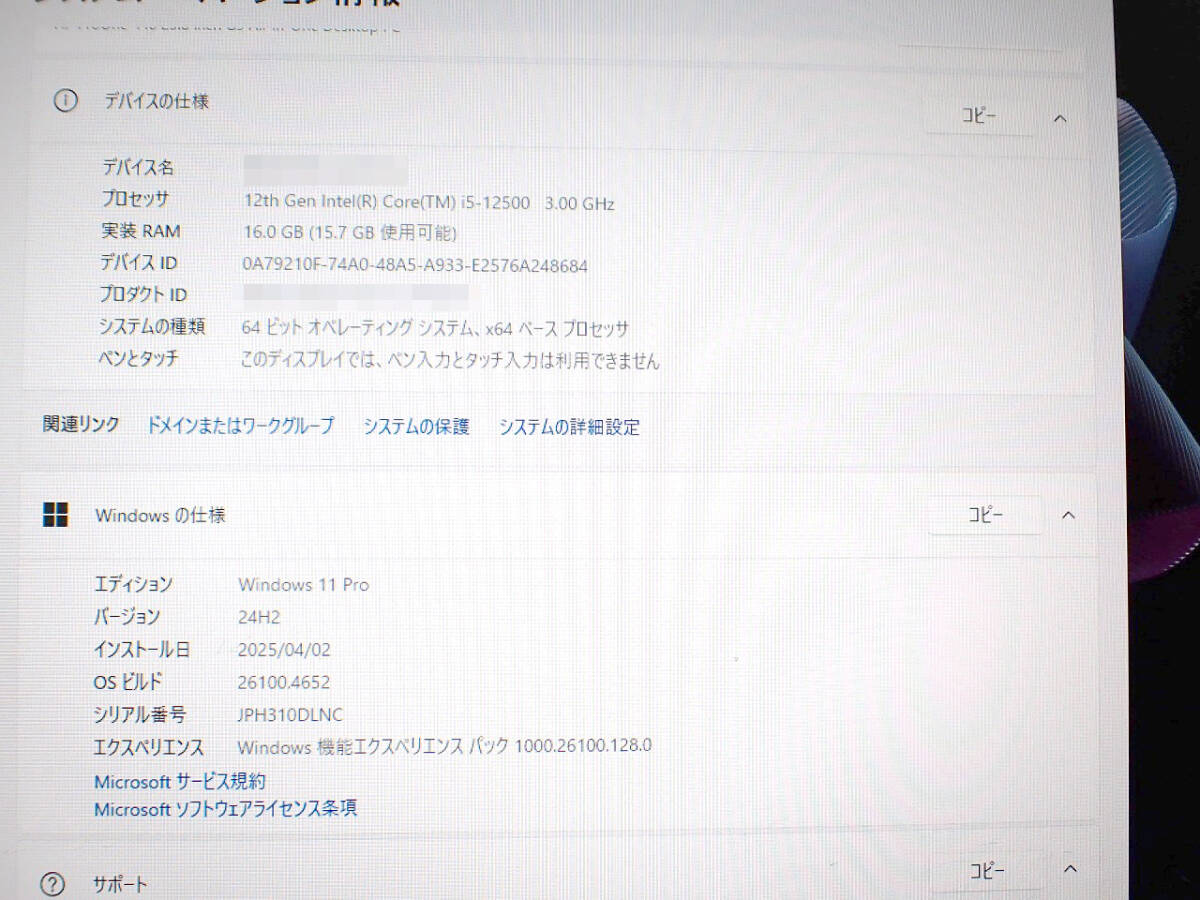Image resolution: width=1200 pixels, height=900 pixels.
Task: Select the ペン入力とタッチ入力 unavailable text
Action: click(450, 360)
